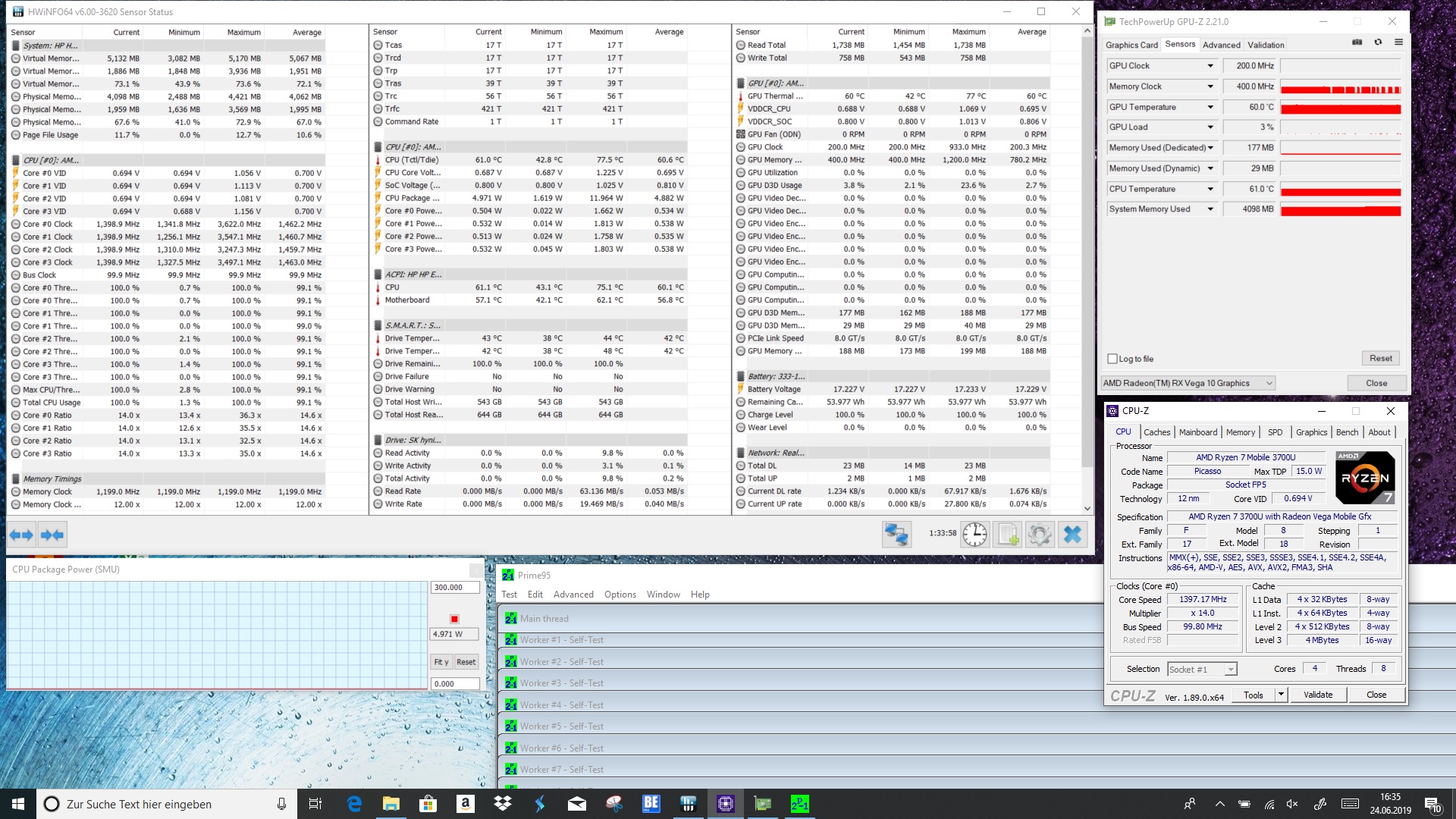The image size is (1456, 819).
Task: Switch to CPU-Z Mainboard tab
Action: pos(1197,432)
